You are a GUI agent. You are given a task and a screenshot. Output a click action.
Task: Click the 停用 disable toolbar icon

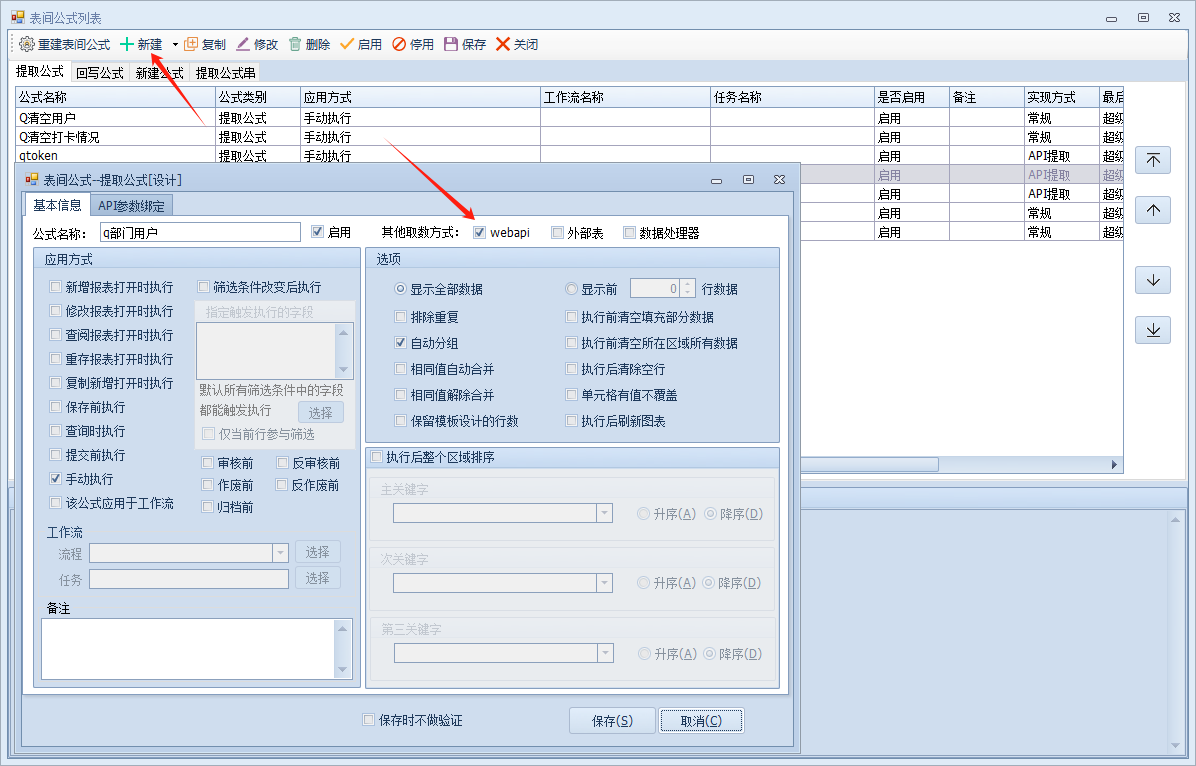point(399,45)
